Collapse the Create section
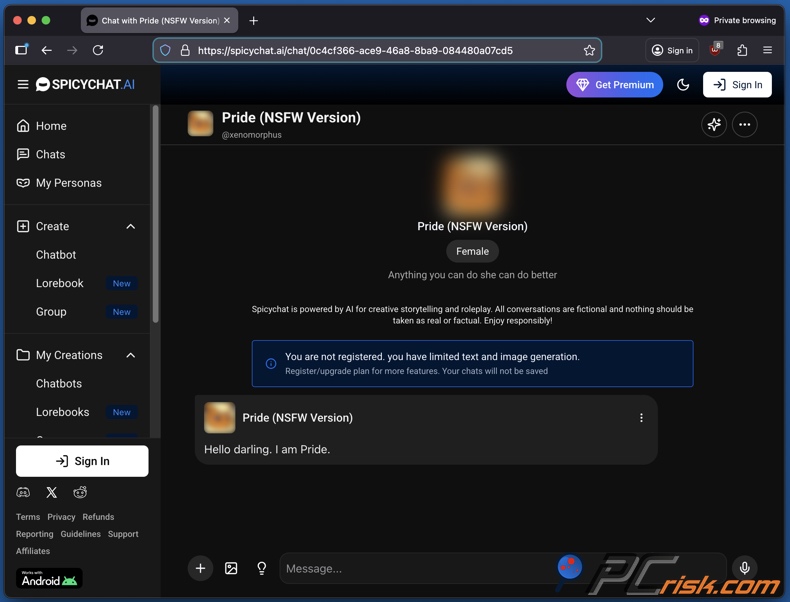This screenshot has height=602, width=790. coord(130,227)
